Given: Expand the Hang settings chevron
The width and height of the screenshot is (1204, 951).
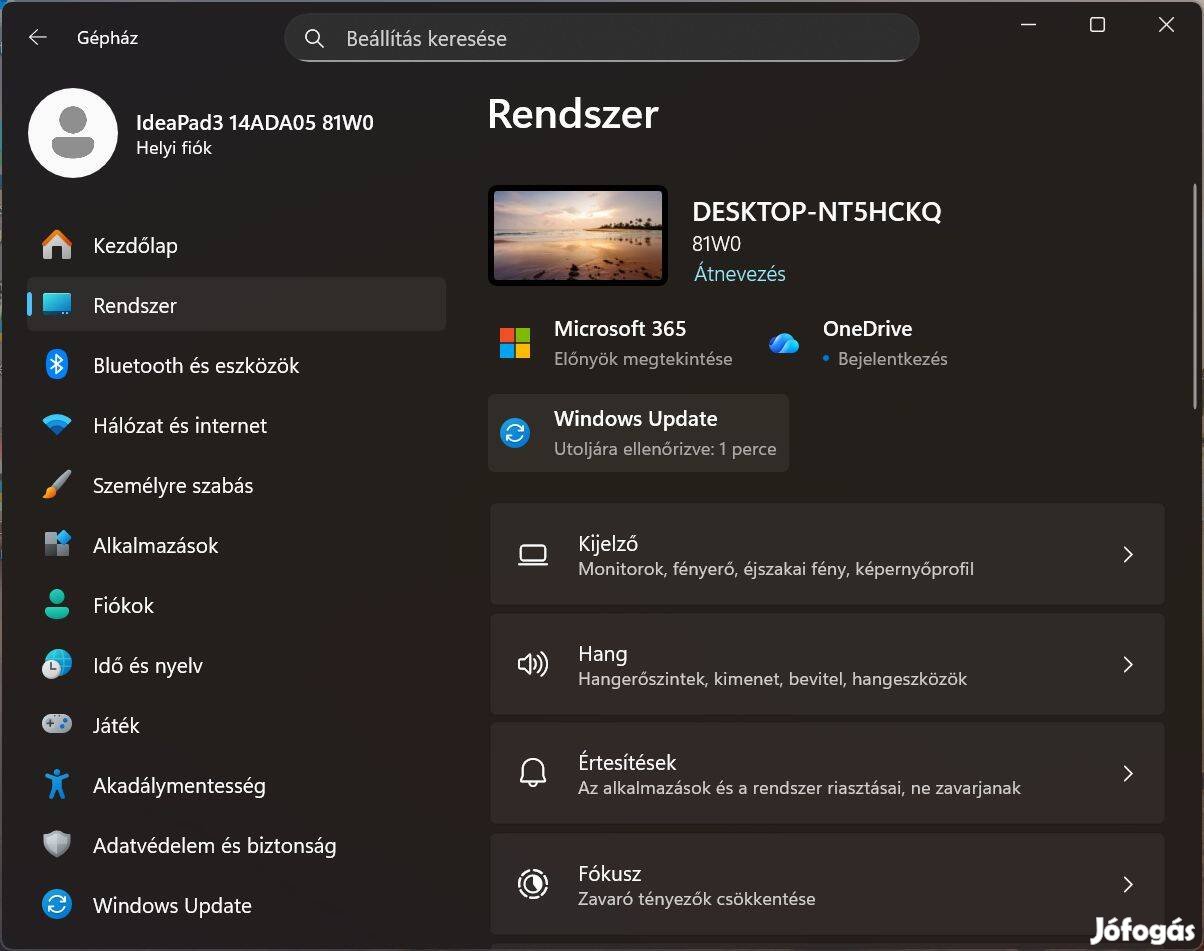Looking at the screenshot, I should (1128, 664).
